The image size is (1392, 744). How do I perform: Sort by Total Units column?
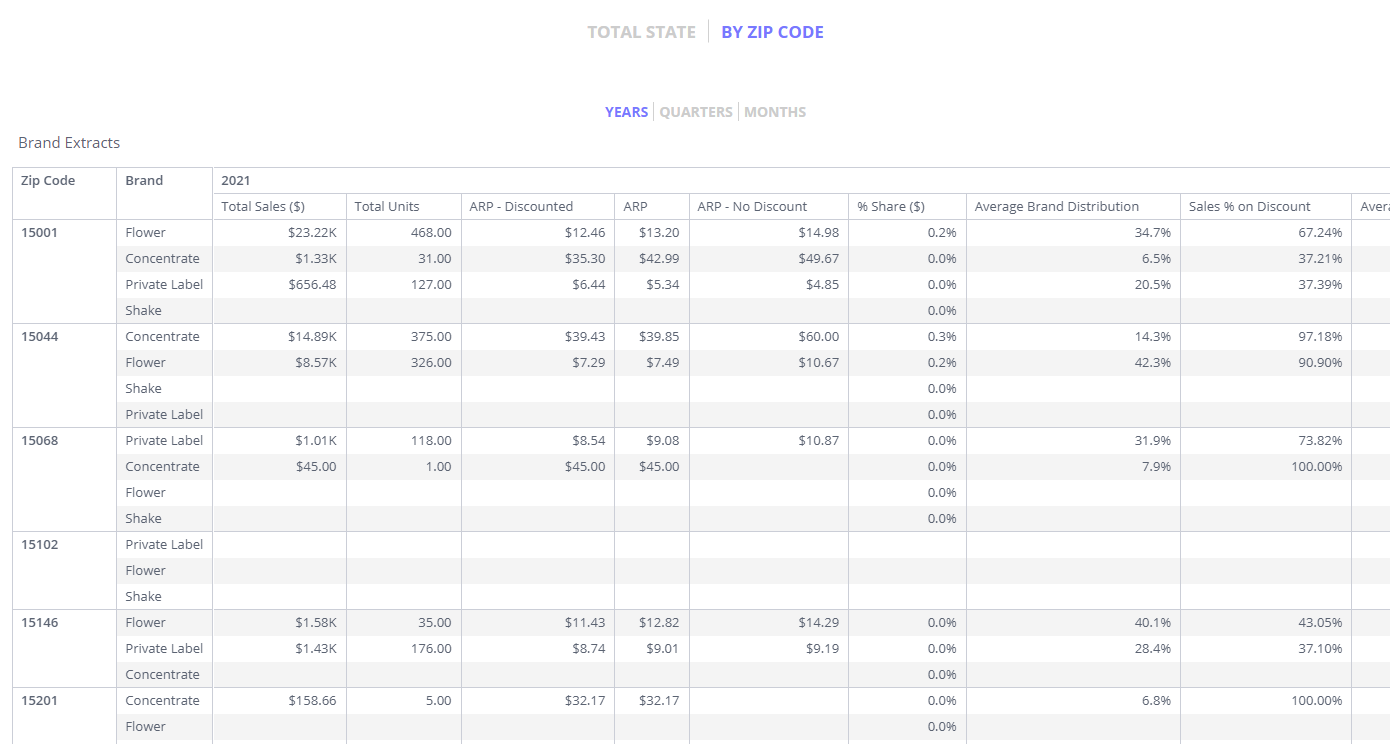point(387,207)
